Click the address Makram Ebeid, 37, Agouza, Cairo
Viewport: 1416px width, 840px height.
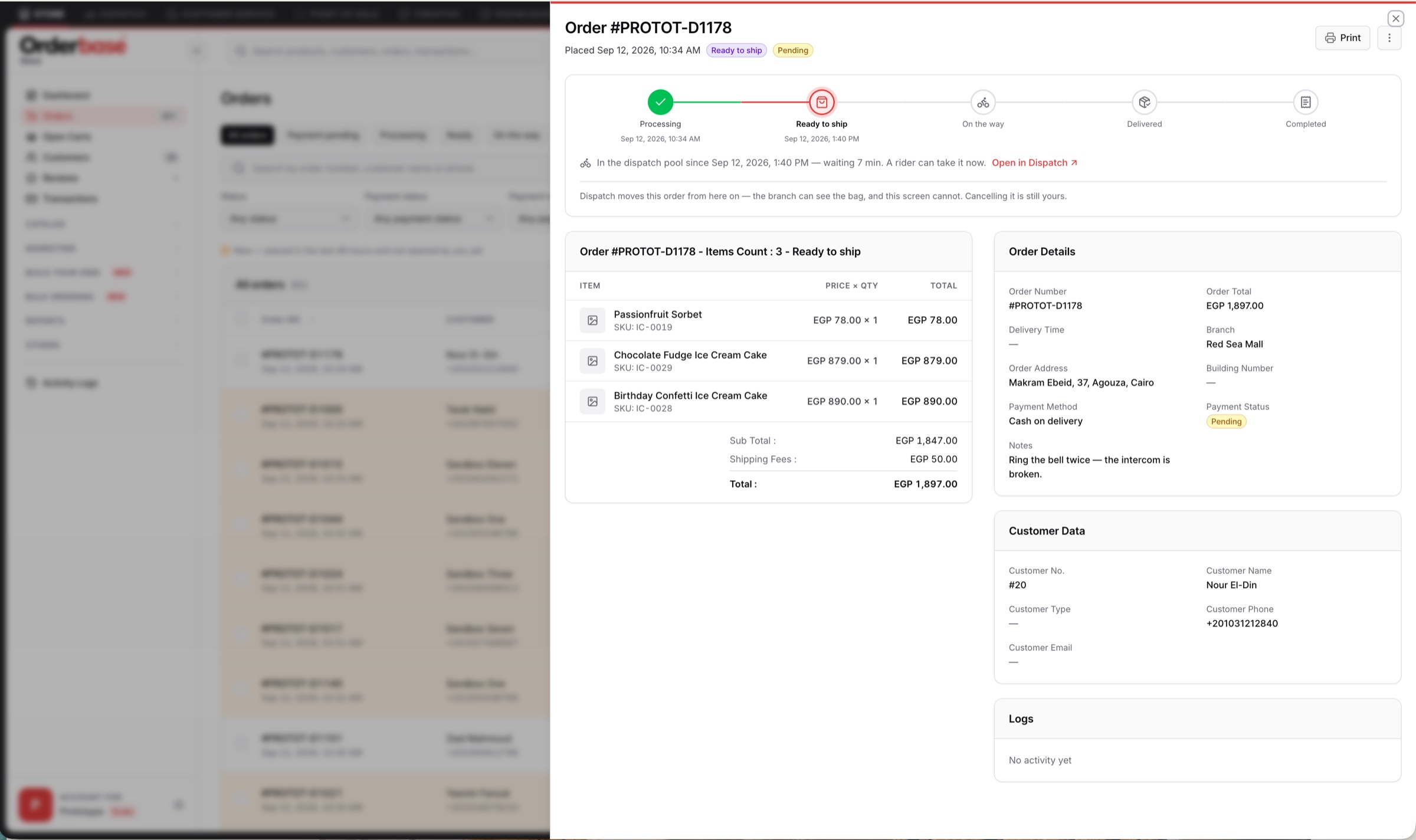click(1081, 382)
